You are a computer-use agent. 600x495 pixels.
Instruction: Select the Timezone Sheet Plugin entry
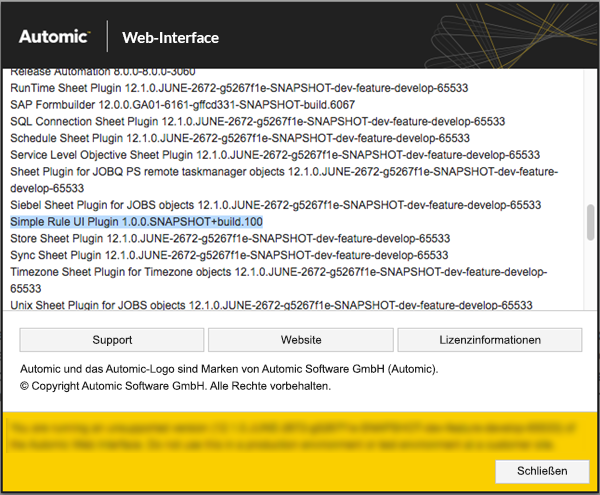[x=278, y=272]
